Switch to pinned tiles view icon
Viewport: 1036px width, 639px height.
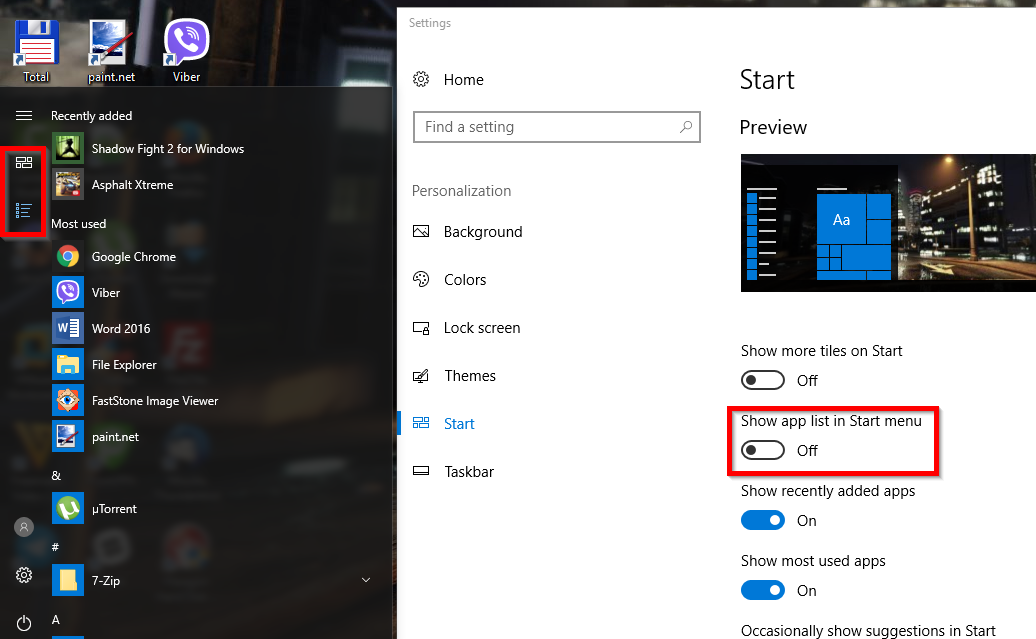tap(24, 163)
